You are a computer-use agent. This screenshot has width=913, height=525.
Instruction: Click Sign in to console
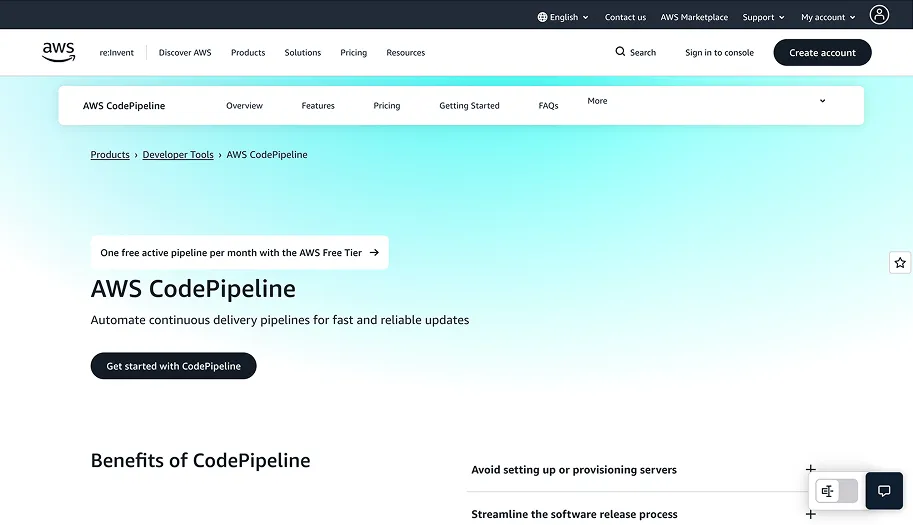point(719,52)
